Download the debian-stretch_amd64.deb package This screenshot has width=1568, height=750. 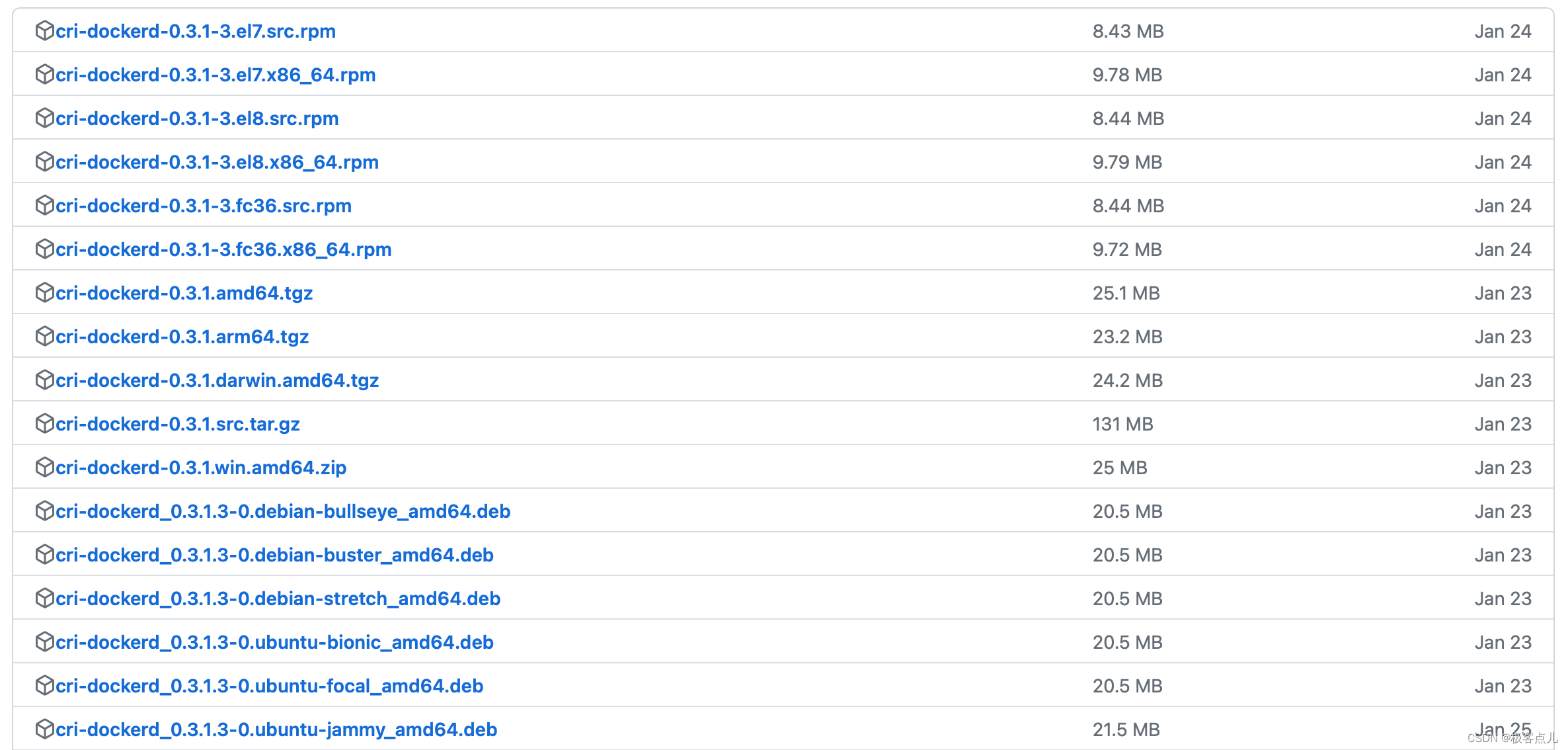click(x=278, y=599)
